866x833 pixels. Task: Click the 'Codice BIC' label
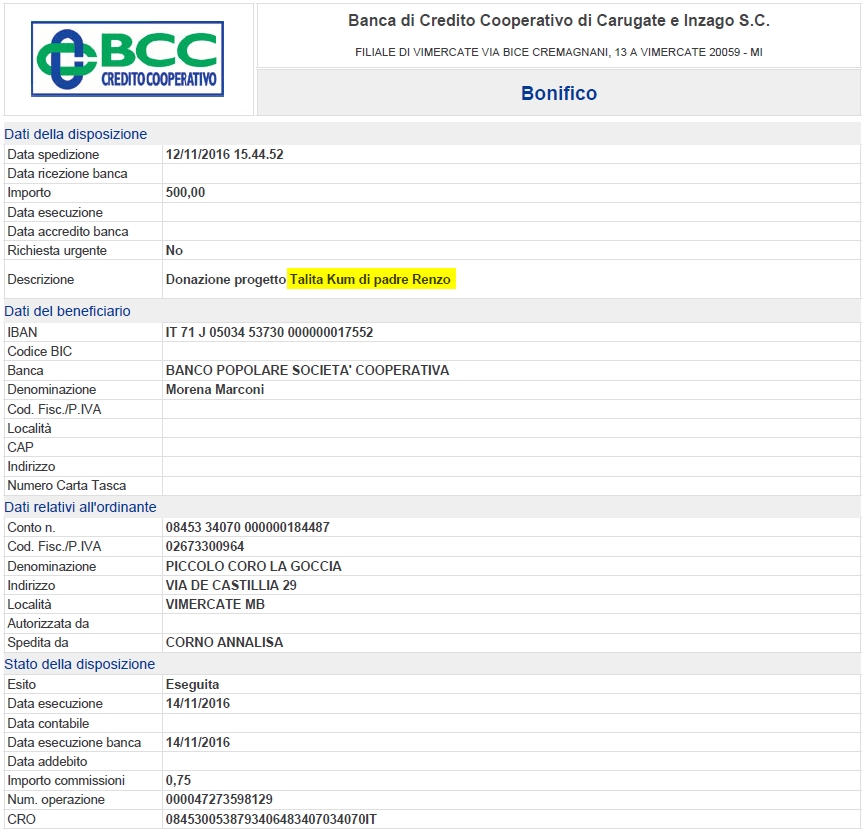click(40, 351)
